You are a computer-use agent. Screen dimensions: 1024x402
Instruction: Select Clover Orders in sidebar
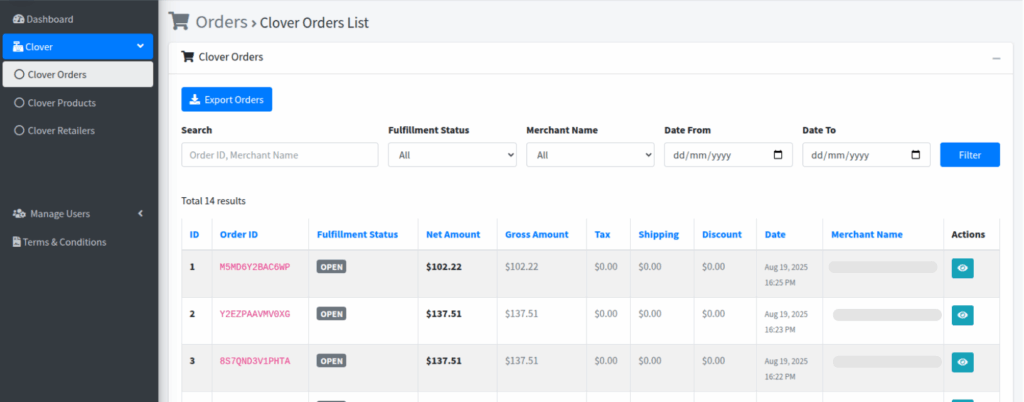(x=78, y=74)
